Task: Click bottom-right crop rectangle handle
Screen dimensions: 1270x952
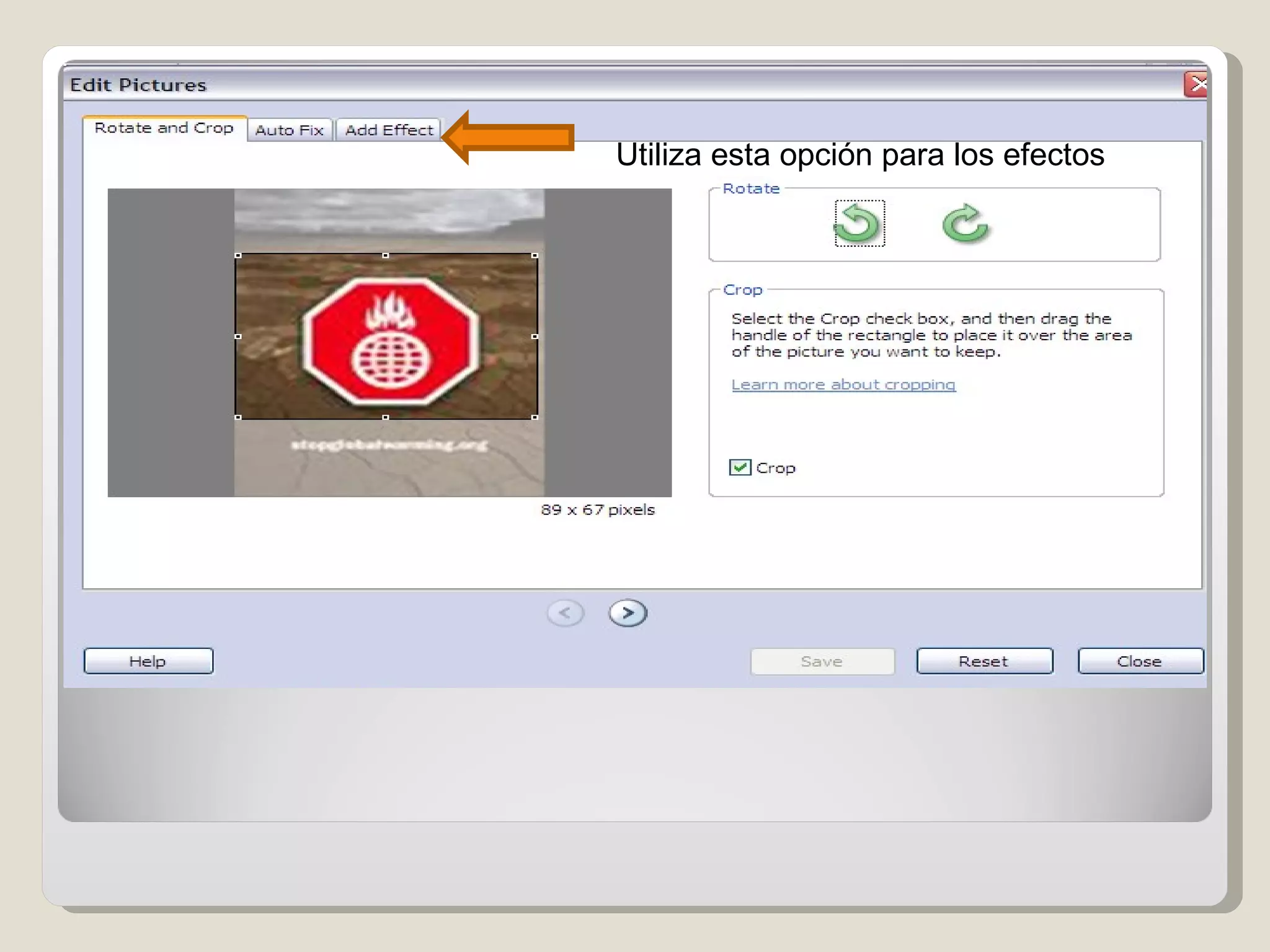Action: click(535, 417)
